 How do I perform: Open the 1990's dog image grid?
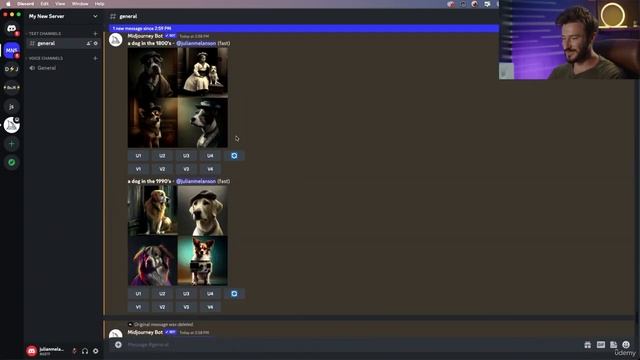pyautogui.click(x=178, y=236)
